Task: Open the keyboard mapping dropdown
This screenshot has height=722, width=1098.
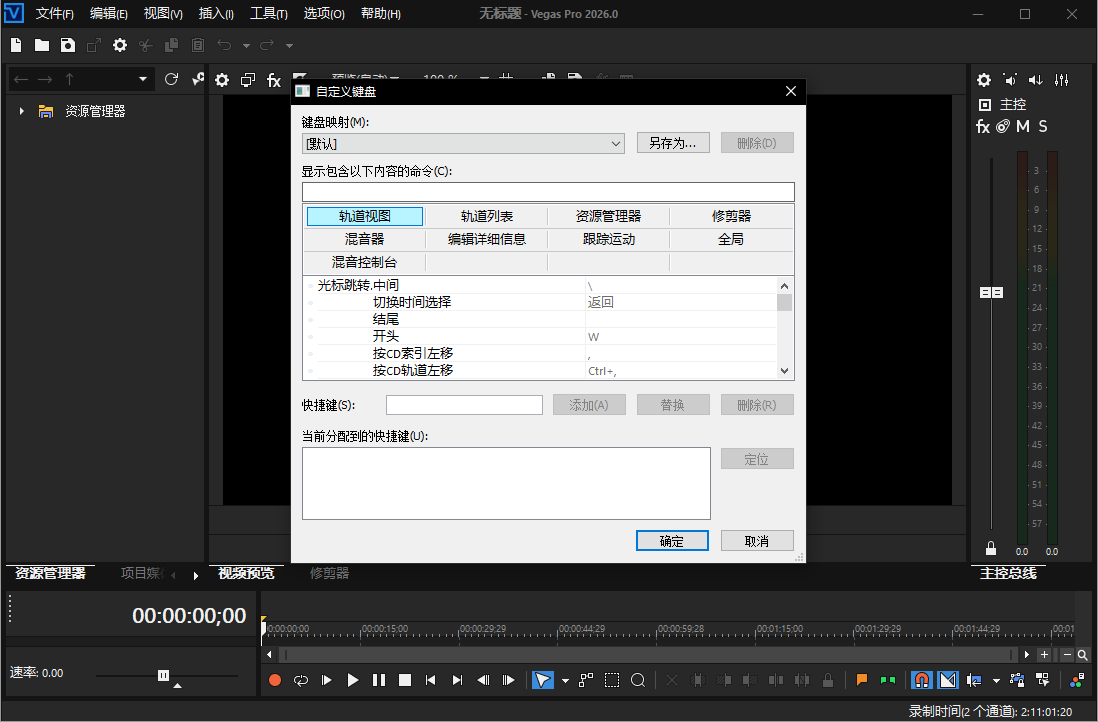Action: pos(615,144)
